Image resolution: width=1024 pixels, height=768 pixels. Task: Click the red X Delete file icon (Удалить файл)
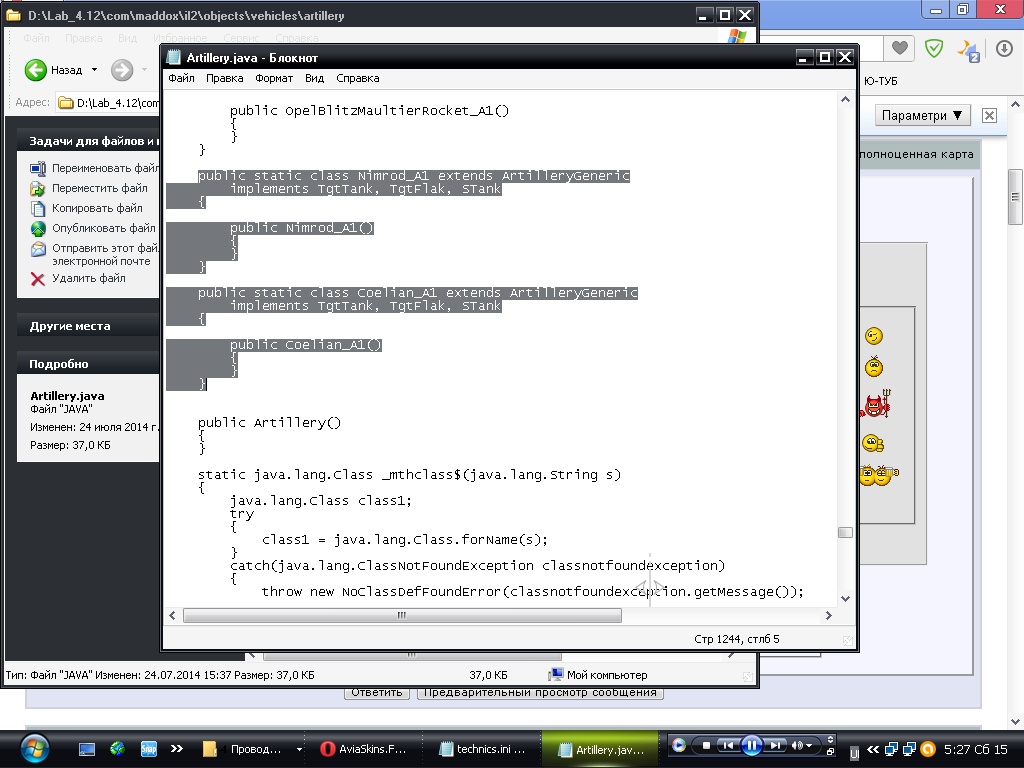coord(38,279)
